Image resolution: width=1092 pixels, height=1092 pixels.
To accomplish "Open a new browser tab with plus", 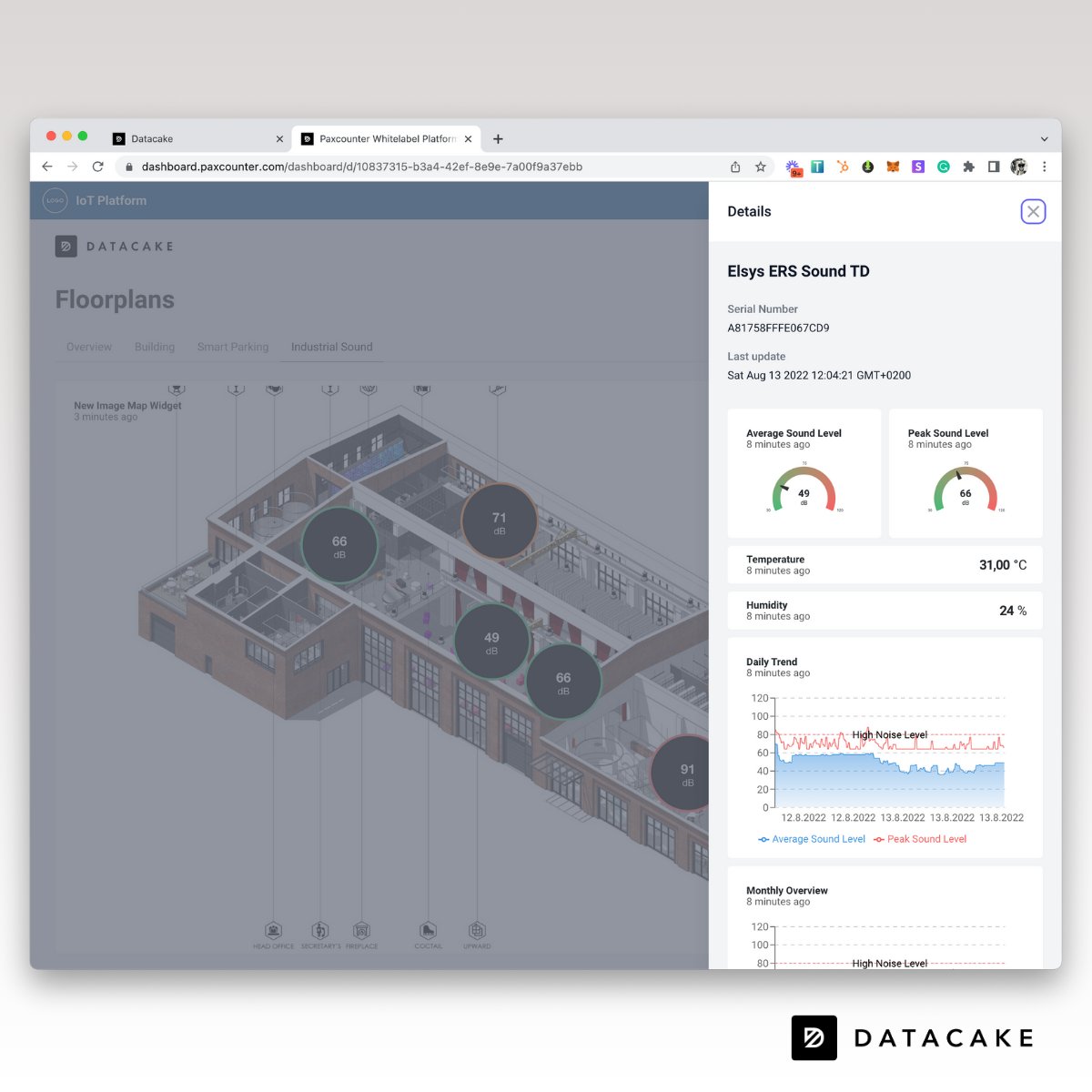I will (x=498, y=139).
